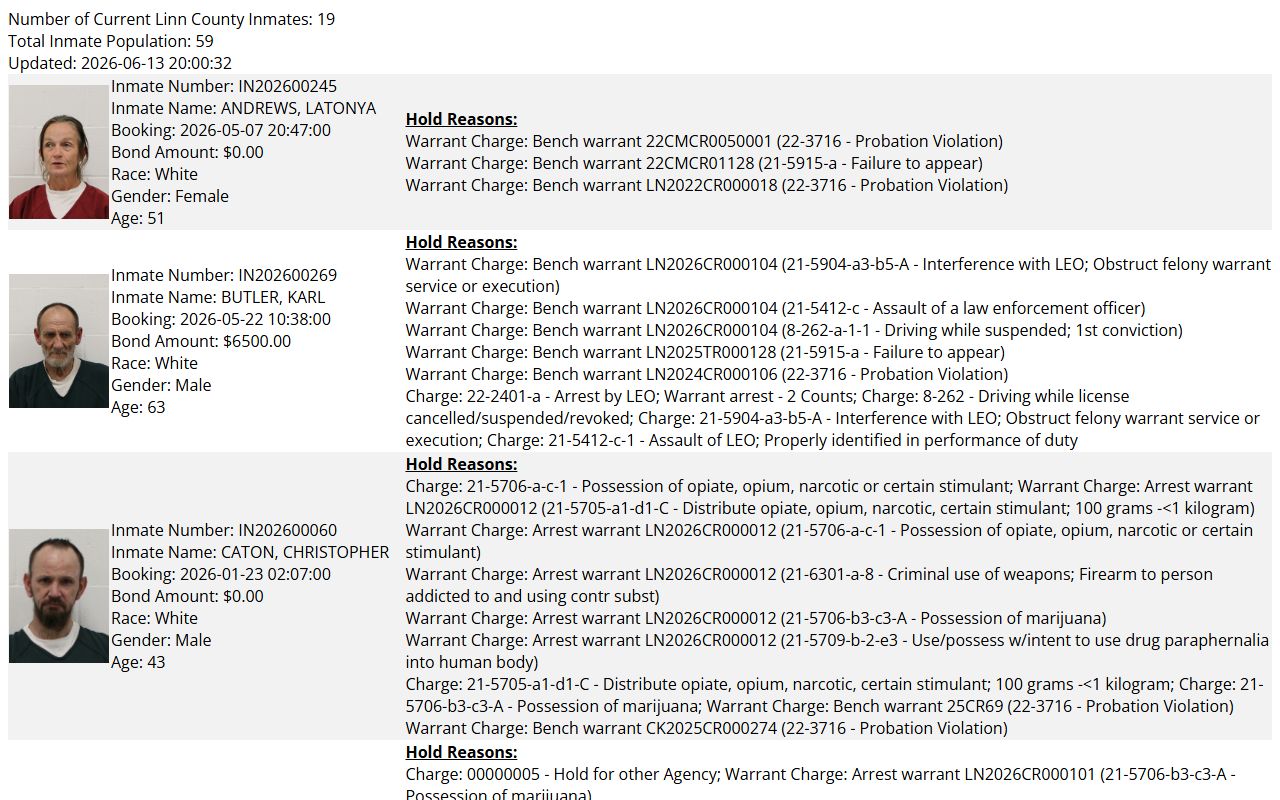Select Butler's driving while suspended charge line
Image resolution: width=1280 pixels, height=800 pixels.
click(794, 330)
